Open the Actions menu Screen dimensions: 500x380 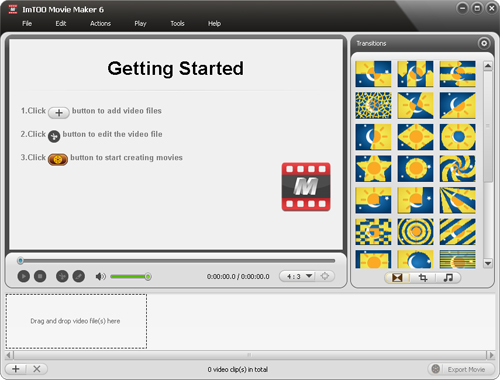tap(100, 23)
